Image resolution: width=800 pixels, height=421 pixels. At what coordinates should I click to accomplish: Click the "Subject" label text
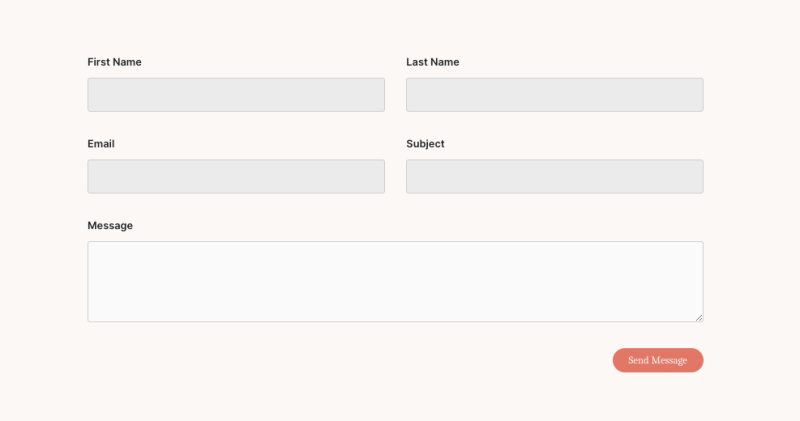click(x=425, y=144)
